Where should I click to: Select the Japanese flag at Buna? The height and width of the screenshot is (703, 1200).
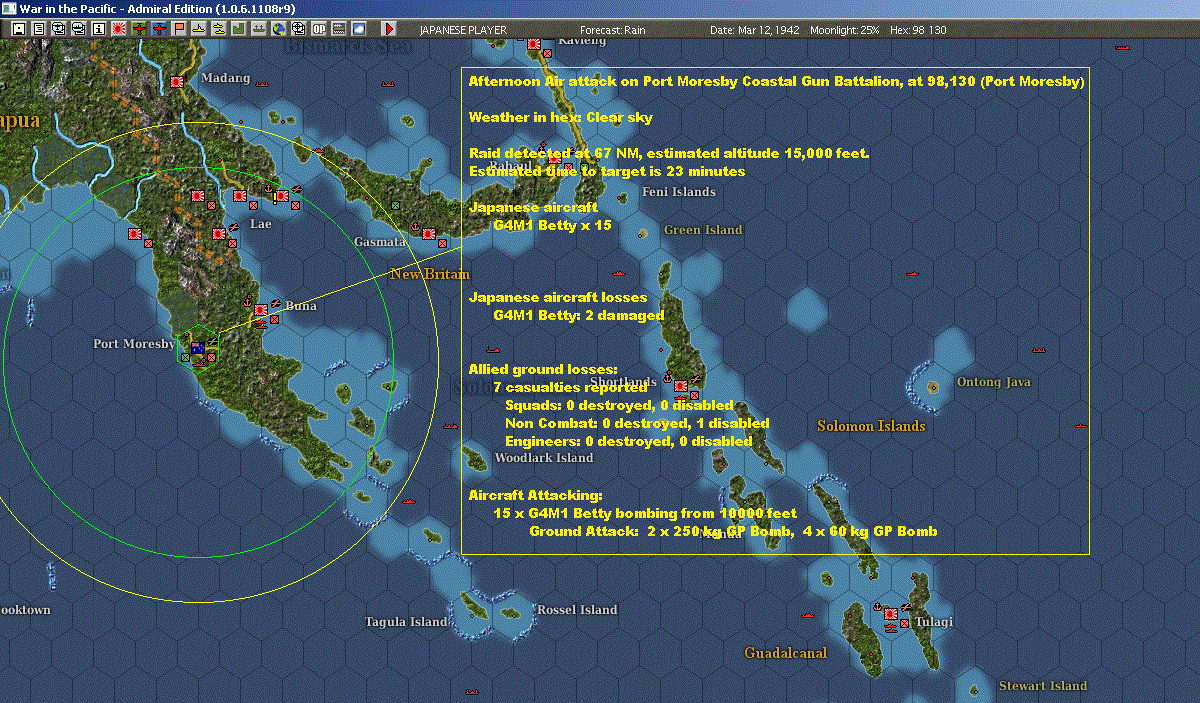[261, 311]
